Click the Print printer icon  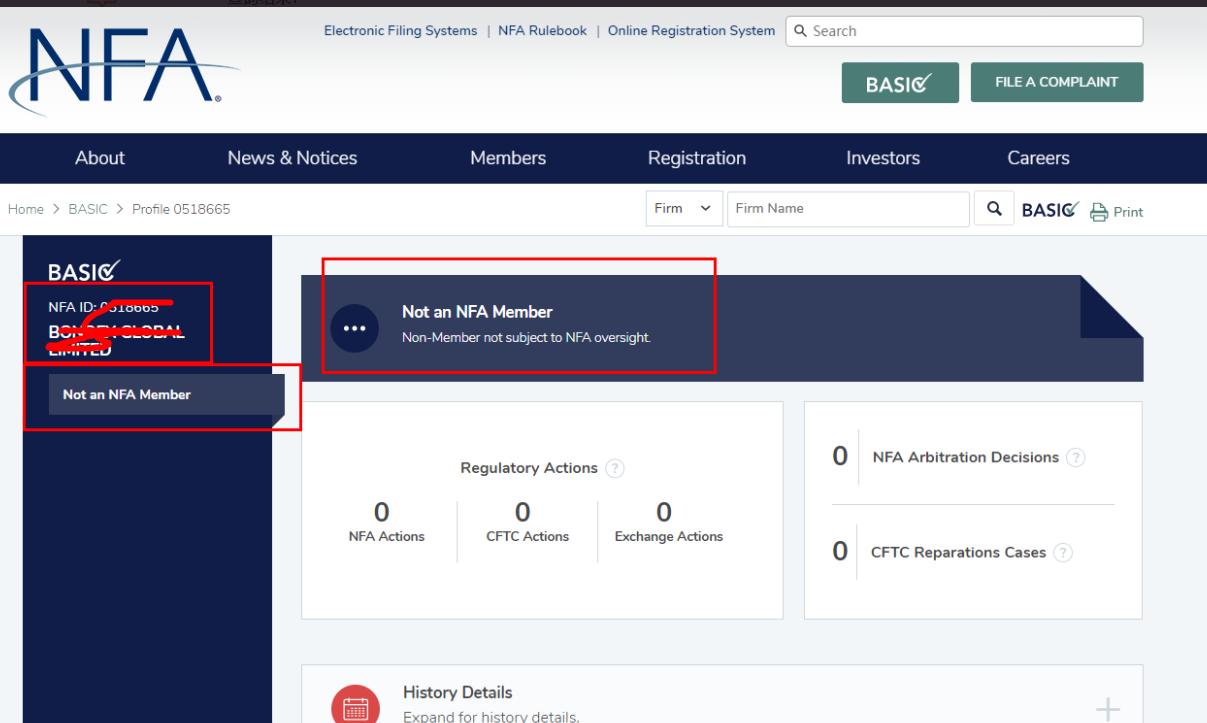click(x=1102, y=211)
